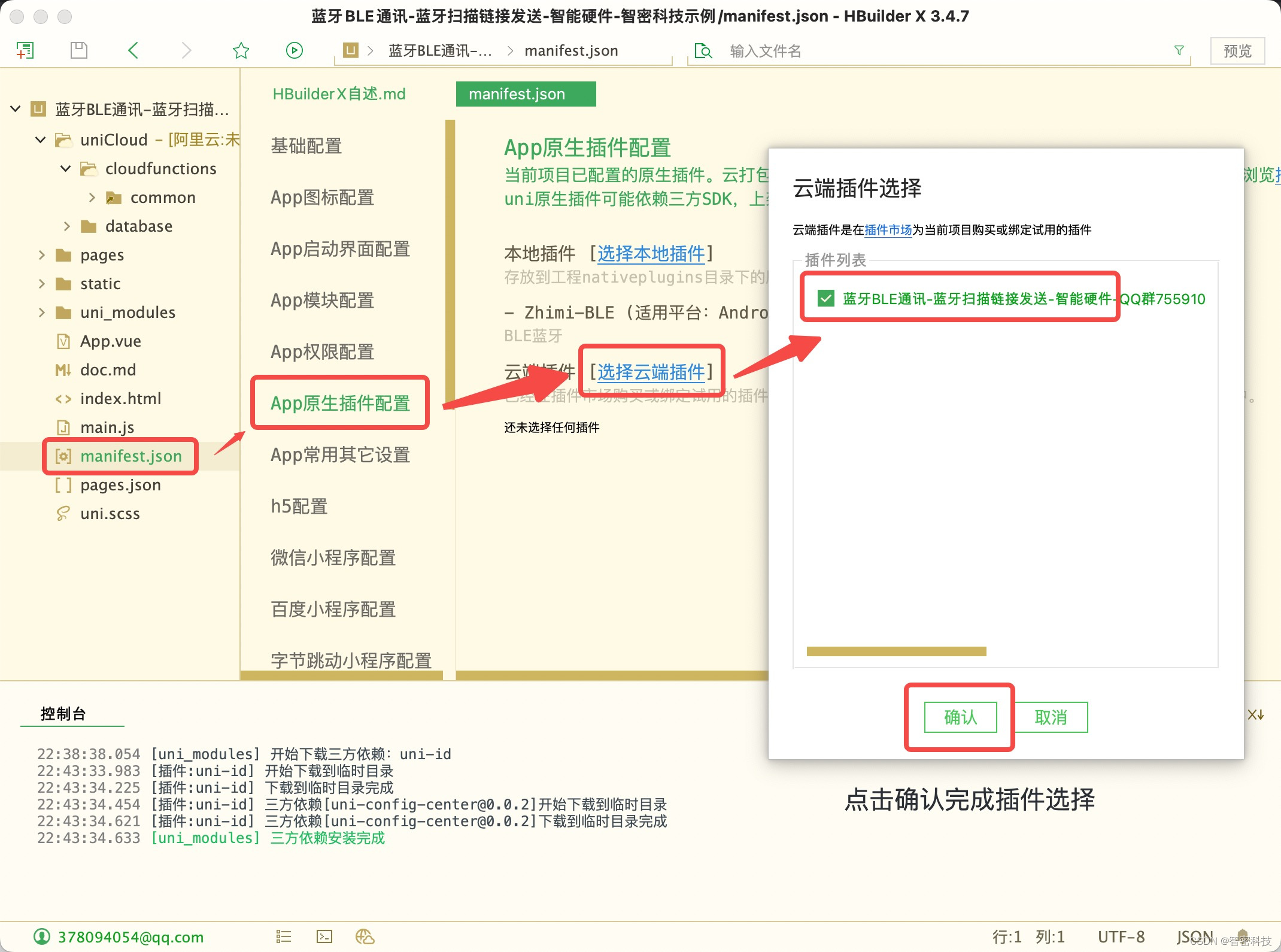Expand the pages folder in the sidebar

pyautogui.click(x=41, y=254)
